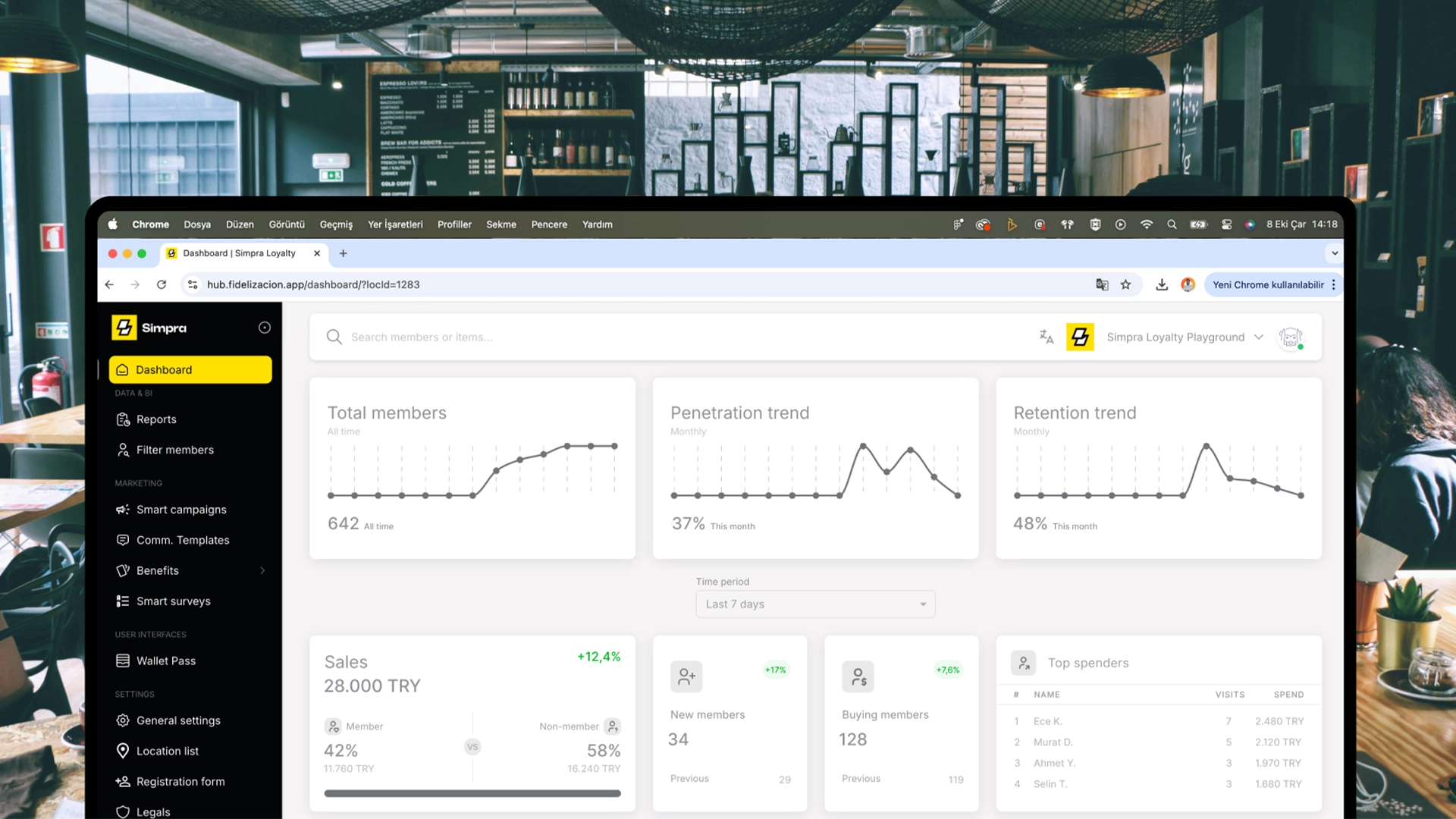Reload the page with refresh icon

click(162, 284)
